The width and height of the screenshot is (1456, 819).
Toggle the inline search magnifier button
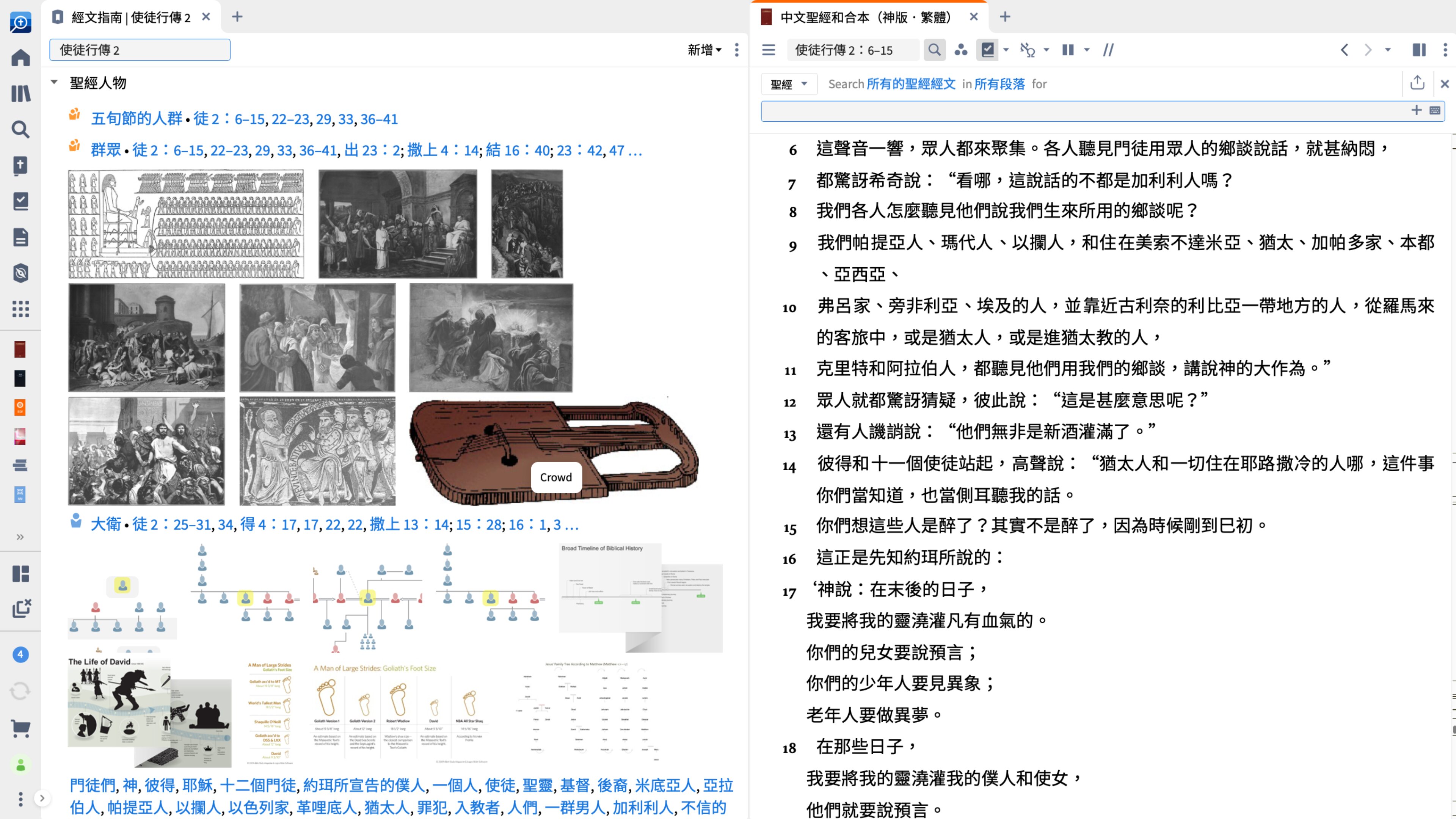pos(934,50)
